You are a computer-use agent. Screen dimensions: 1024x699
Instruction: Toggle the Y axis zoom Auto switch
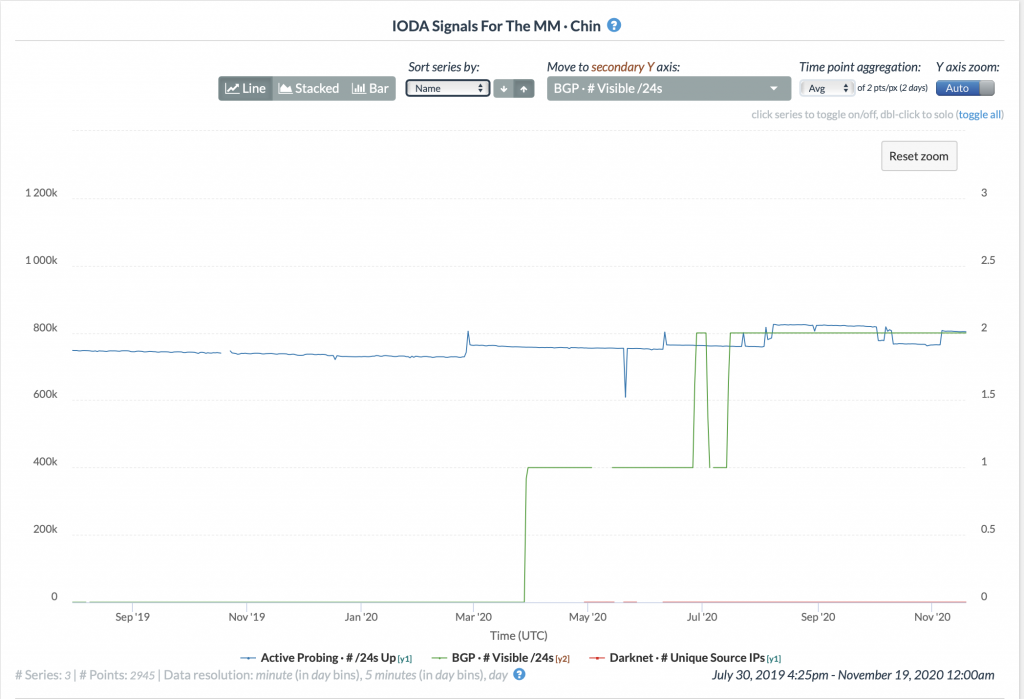(967, 88)
